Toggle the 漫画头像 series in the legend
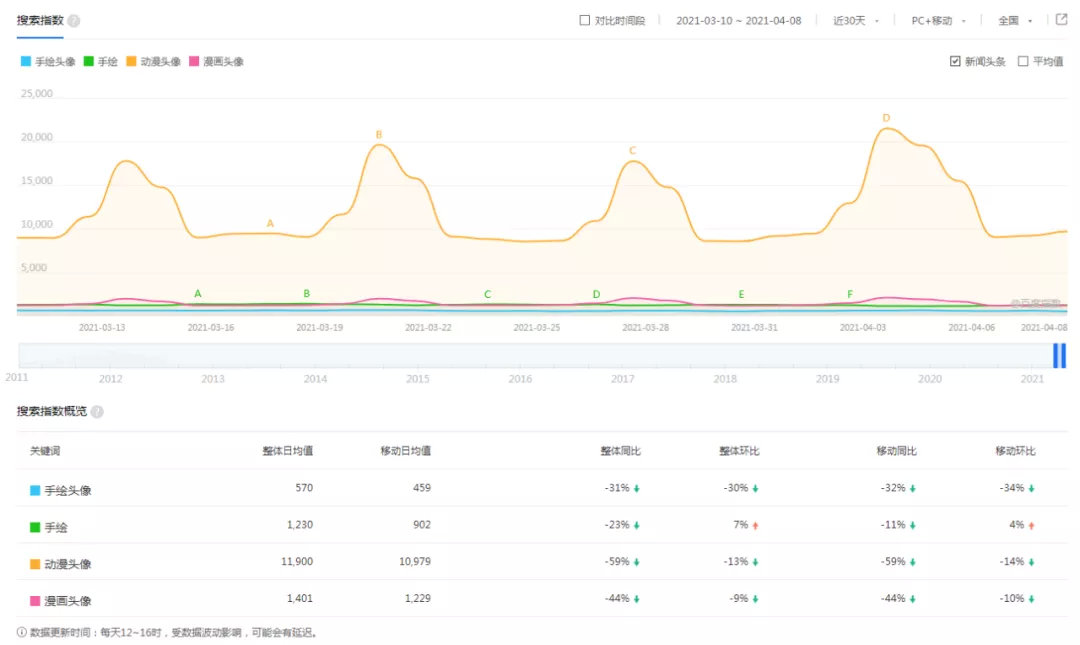This screenshot has width=1080, height=645. (215, 62)
